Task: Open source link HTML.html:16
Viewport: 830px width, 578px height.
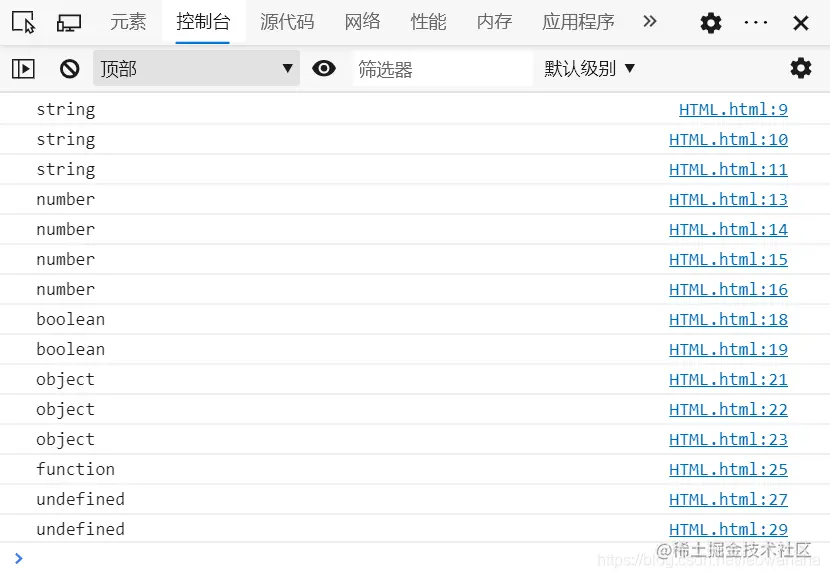Action: point(728,290)
